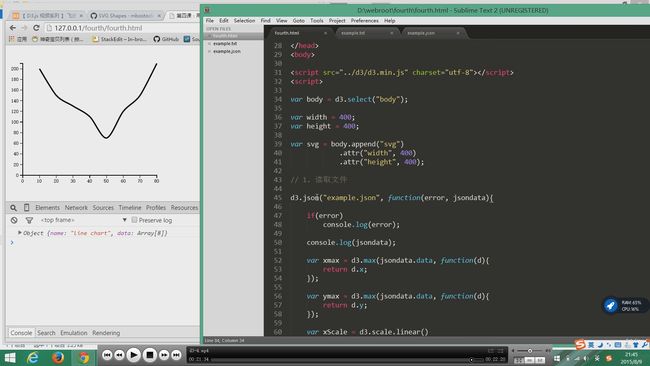Switch to the example.json editor tab
650x366 pixels.
(x=421, y=33)
